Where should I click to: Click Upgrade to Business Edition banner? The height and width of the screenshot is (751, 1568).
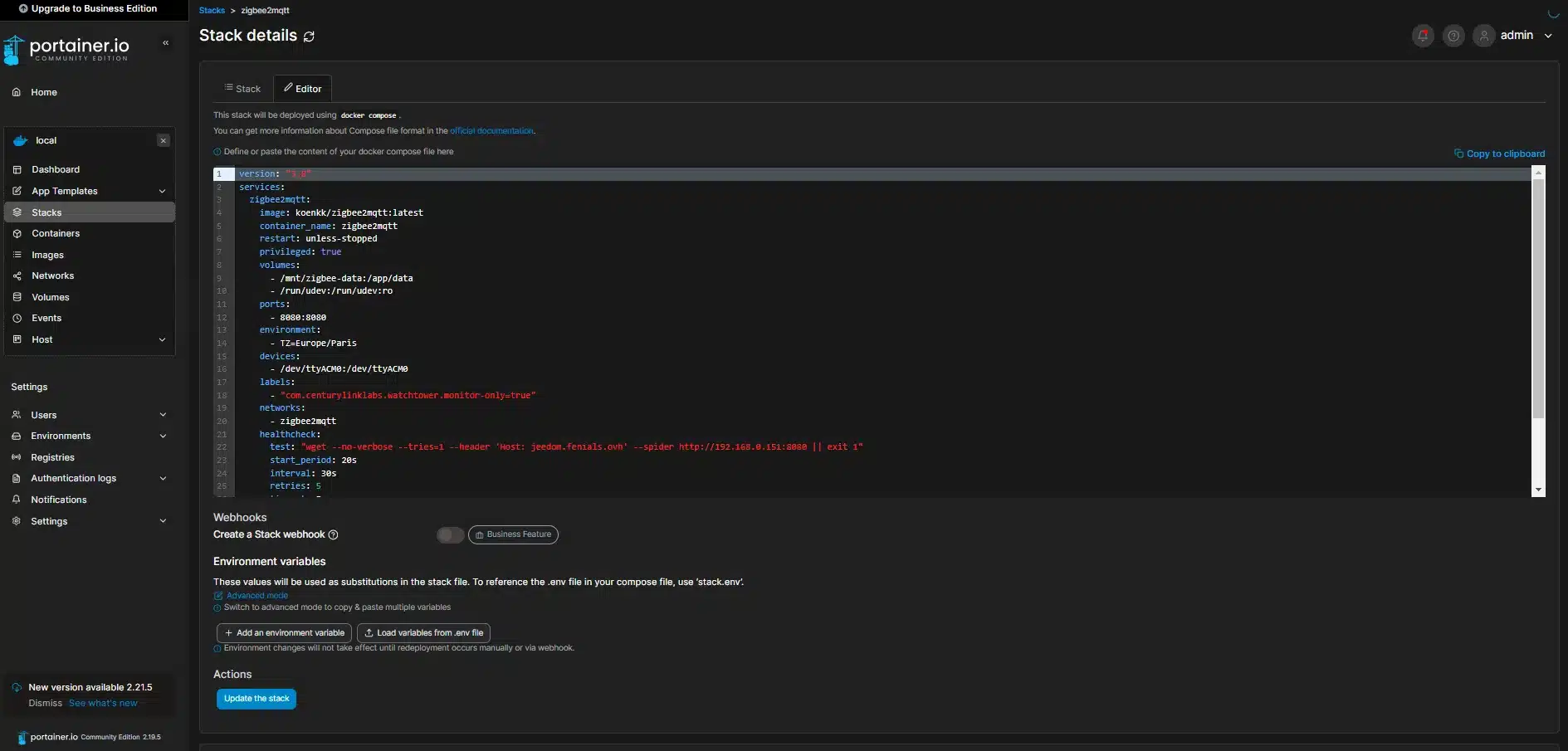point(88,8)
